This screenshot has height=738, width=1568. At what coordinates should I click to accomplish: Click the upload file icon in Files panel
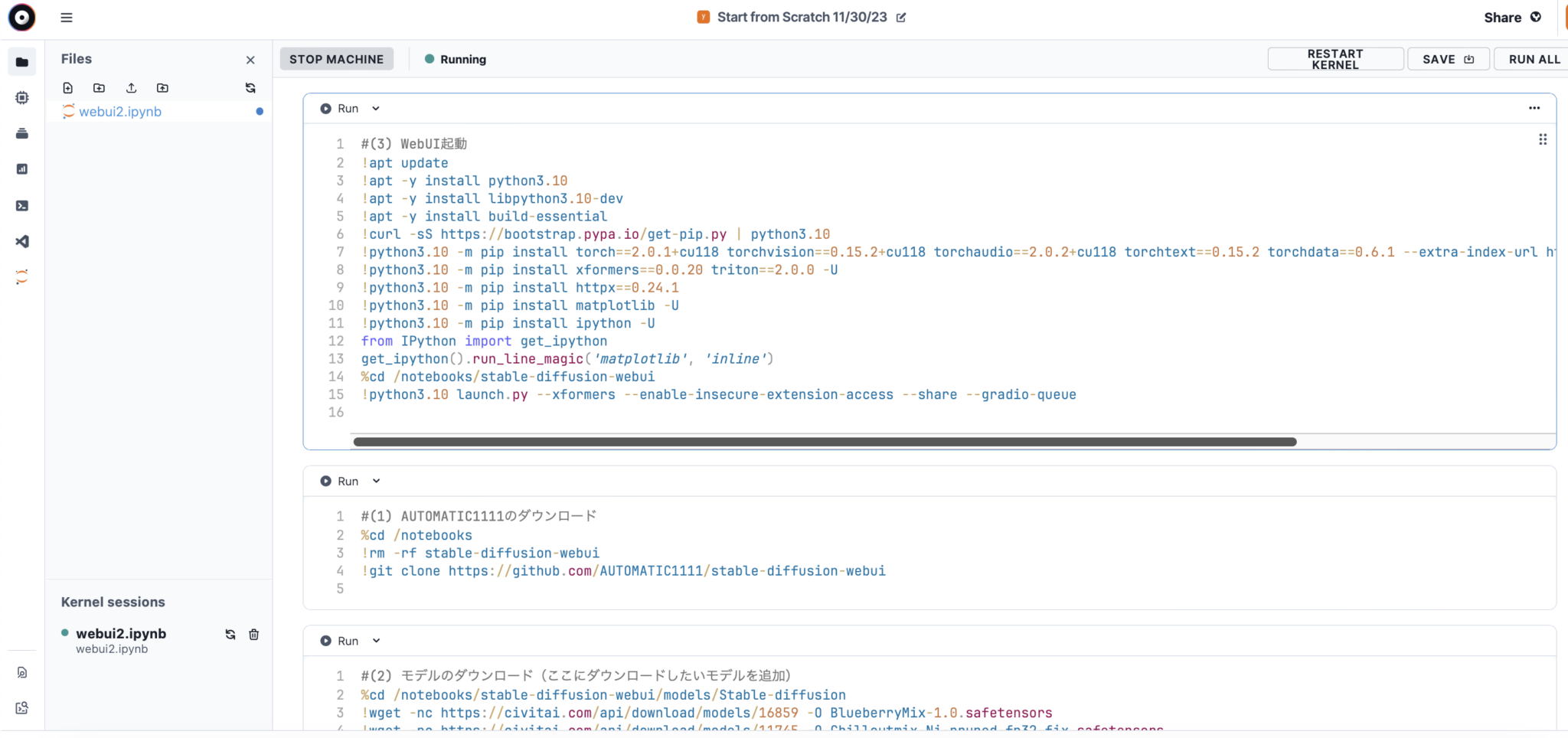tap(131, 88)
